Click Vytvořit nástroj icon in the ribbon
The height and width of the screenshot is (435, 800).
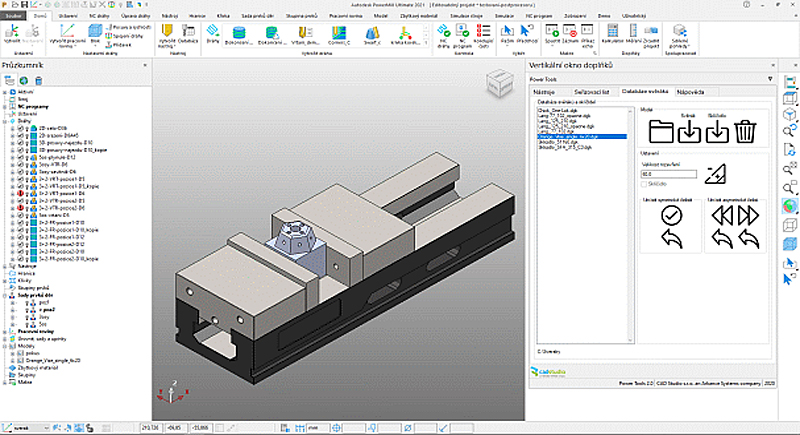[x=167, y=36]
